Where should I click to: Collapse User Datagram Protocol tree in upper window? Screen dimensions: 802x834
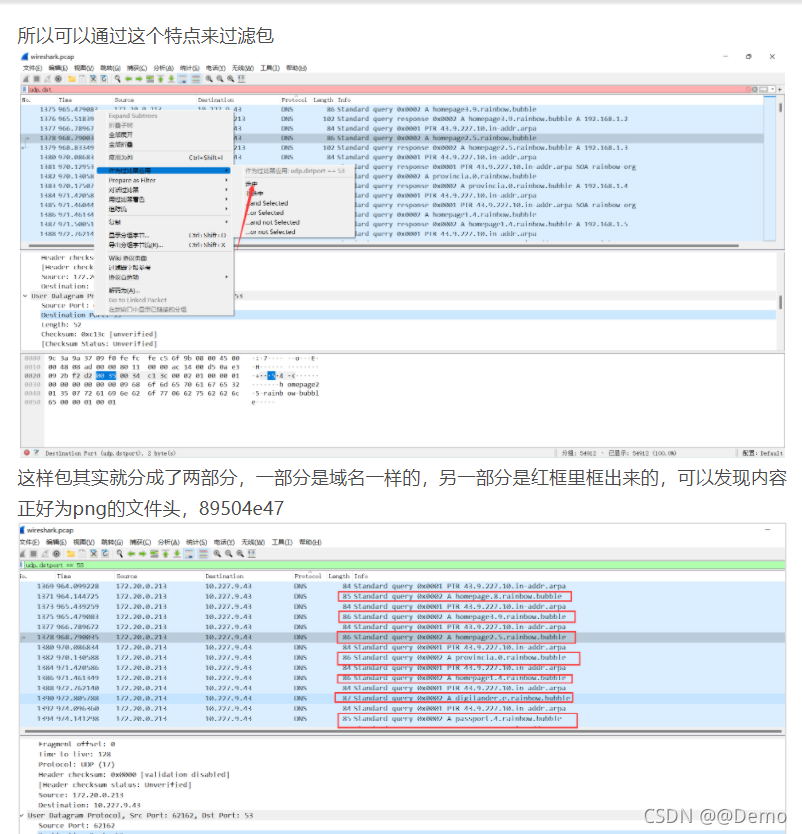tap(25, 296)
